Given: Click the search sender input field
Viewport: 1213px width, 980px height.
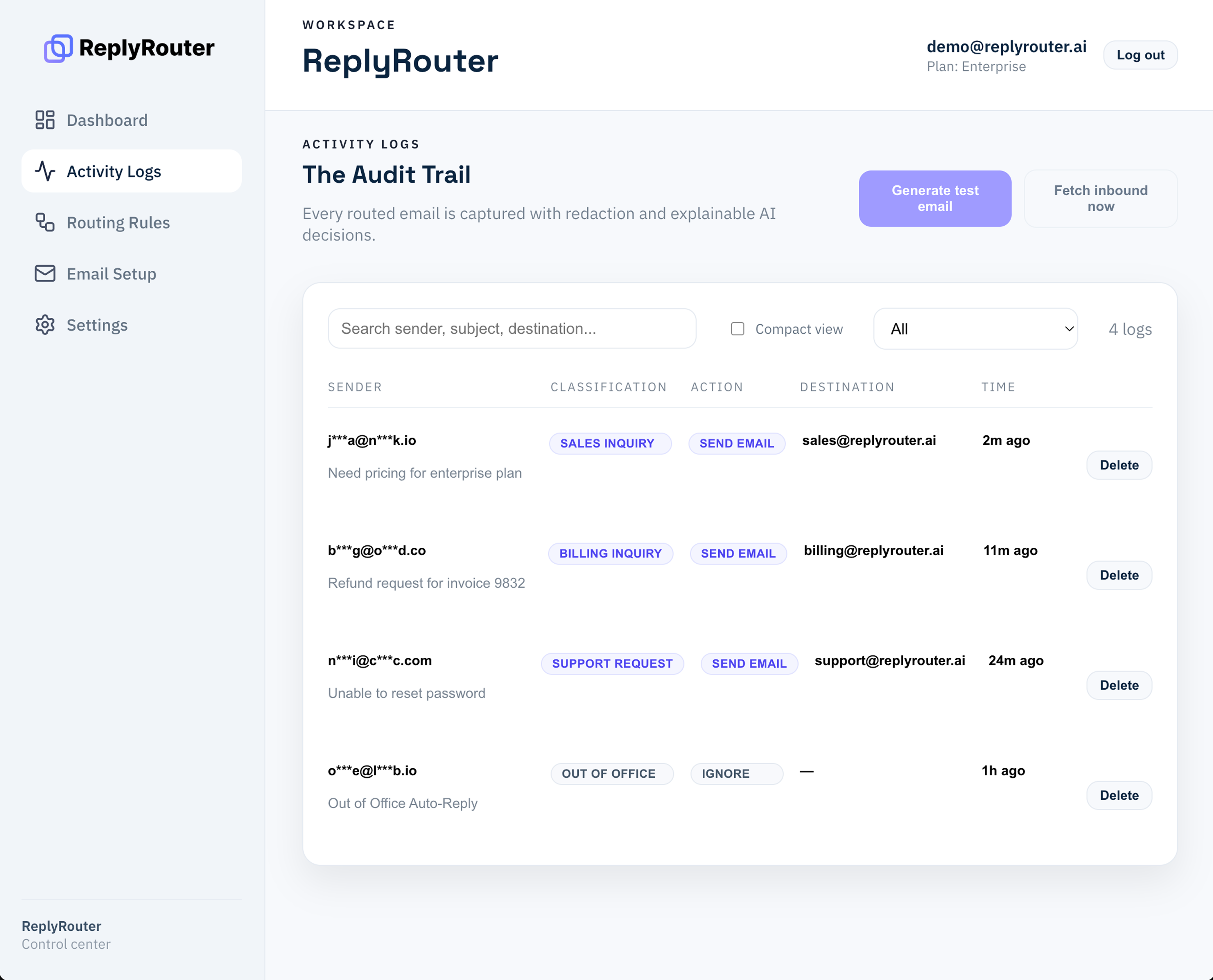Looking at the screenshot, I should pyautogui.click(x=512, y=328).
